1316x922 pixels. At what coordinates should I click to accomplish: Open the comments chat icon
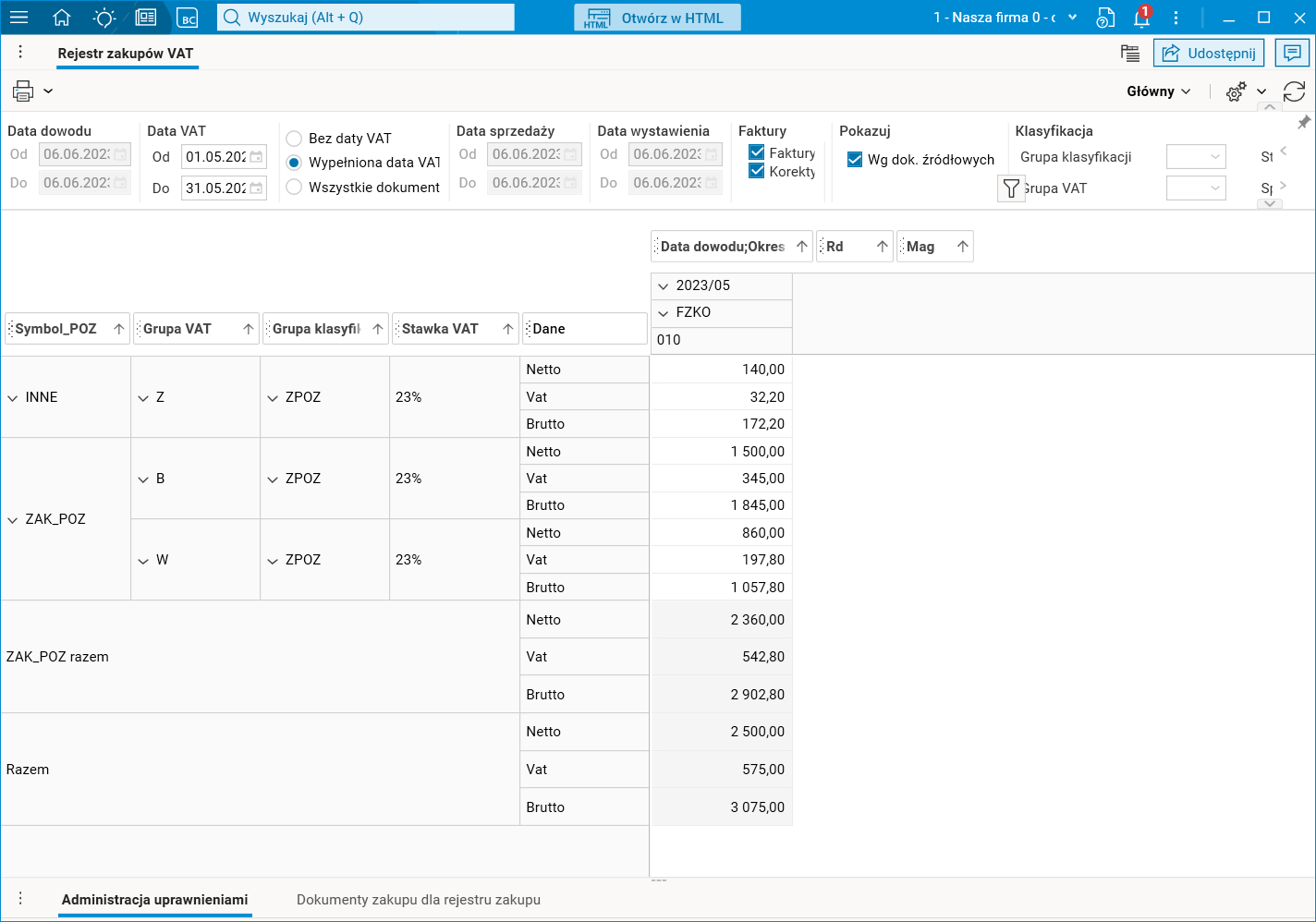pos(1292,53)
